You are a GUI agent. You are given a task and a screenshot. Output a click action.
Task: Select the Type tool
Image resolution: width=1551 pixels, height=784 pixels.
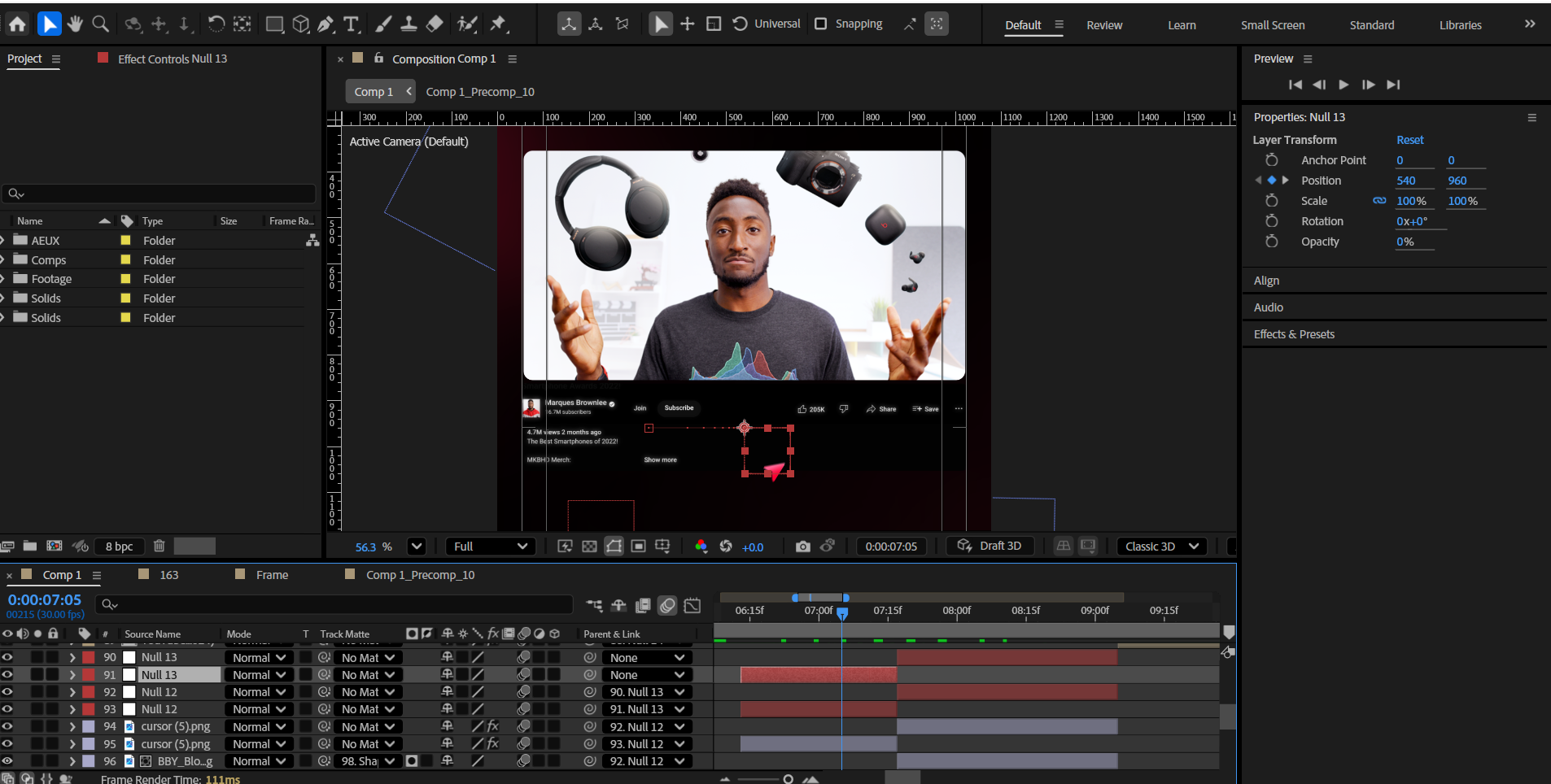pos(351,24)
